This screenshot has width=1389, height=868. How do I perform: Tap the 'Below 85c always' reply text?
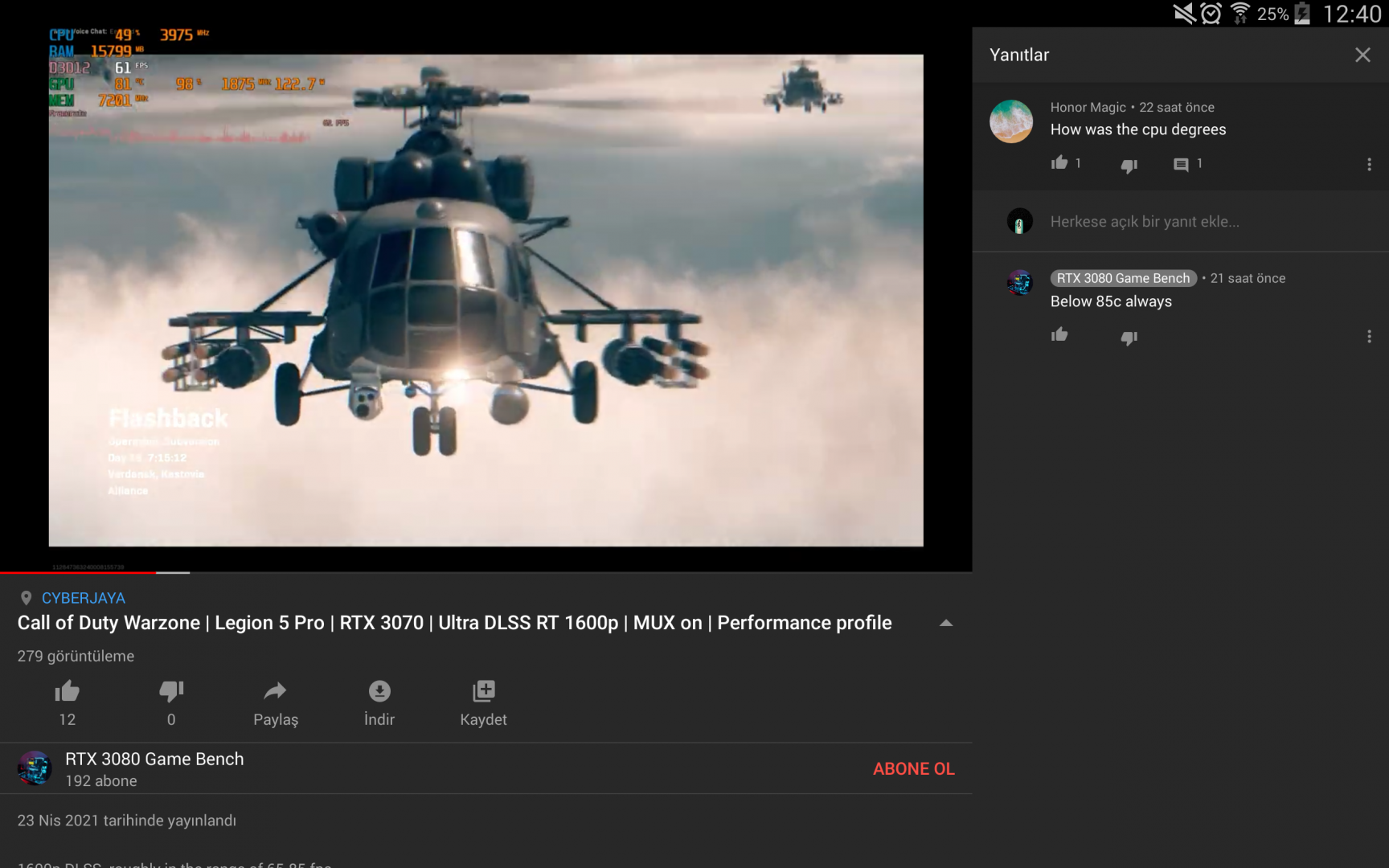pyautogui.click(x=1111, y=301)
